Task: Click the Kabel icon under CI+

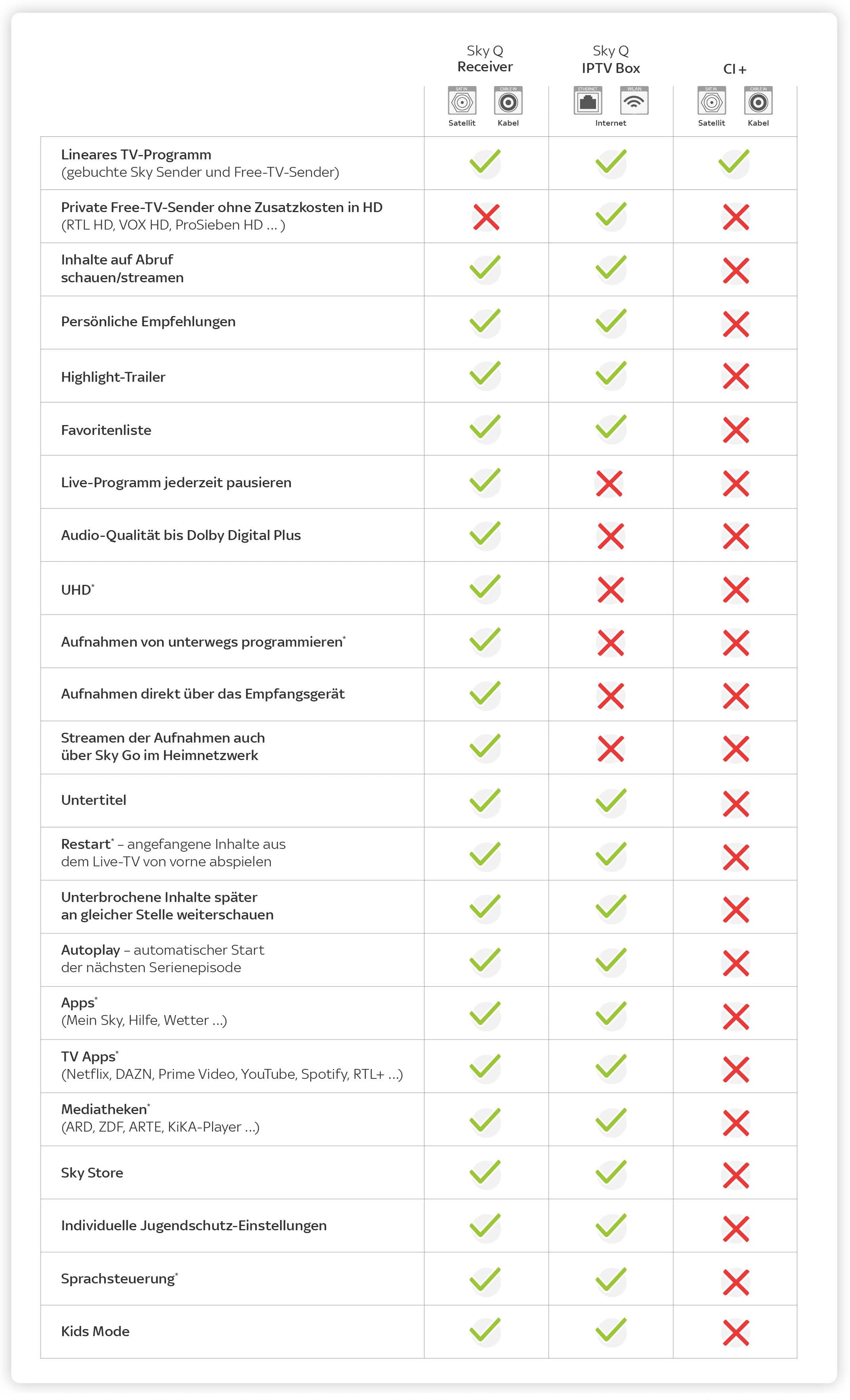Action: click(758, 102)
